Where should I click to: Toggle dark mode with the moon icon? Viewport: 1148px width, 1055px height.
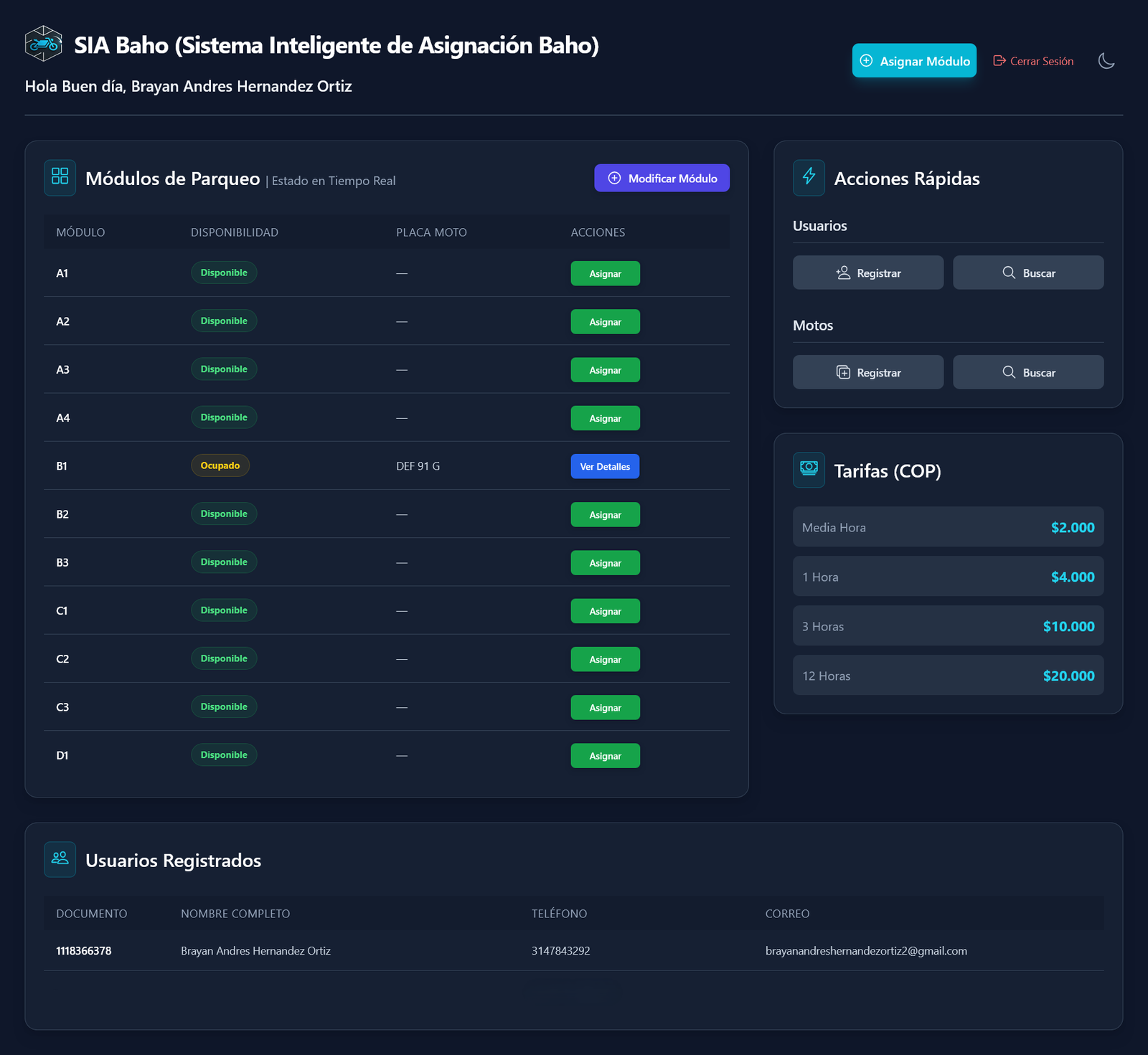pos(1106,61)
